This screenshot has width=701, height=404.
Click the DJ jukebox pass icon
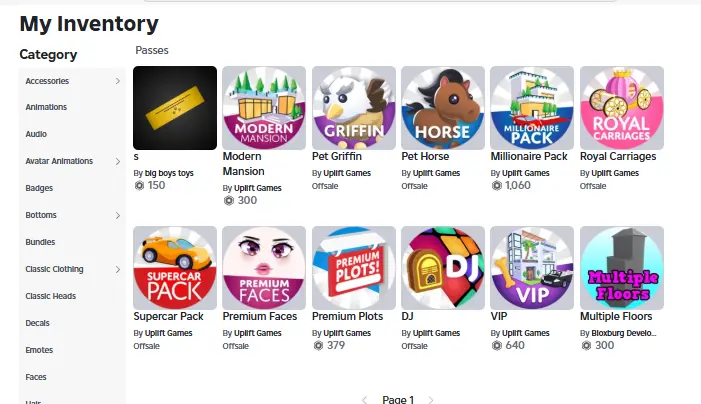click(x=443, y=268)
